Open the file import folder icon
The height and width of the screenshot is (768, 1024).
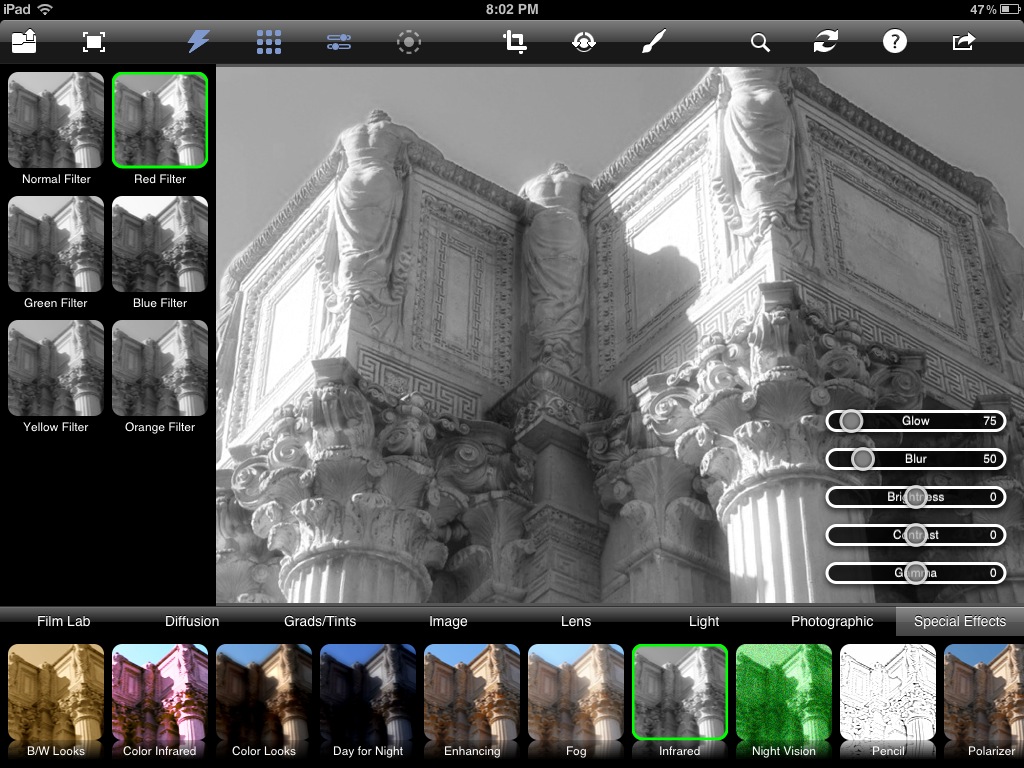click(x=24, y=41)
